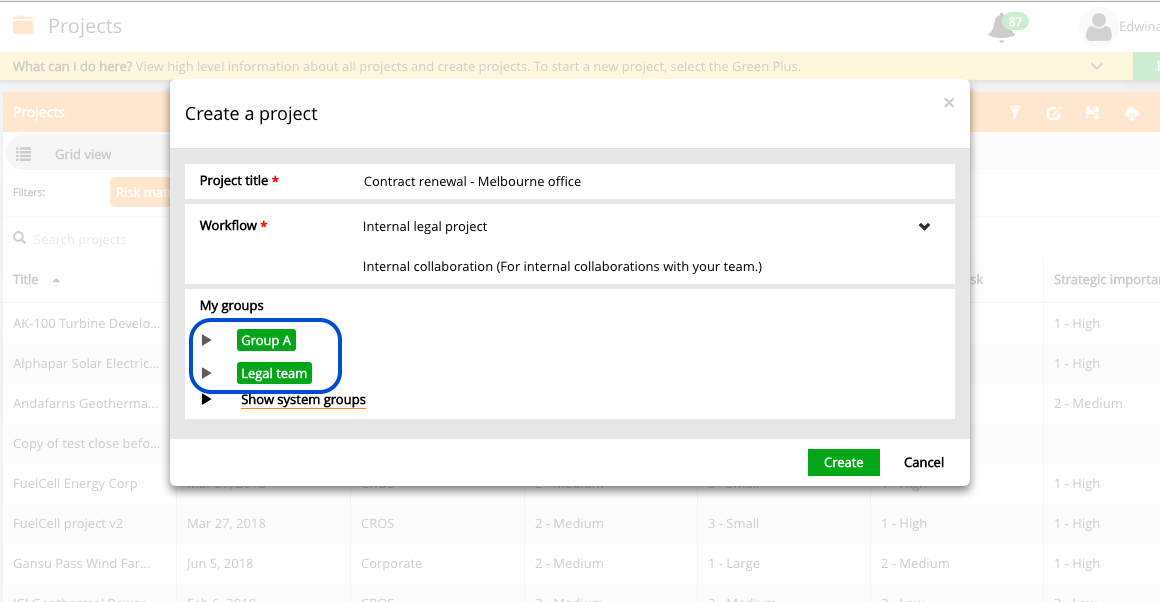Click the Corporate cell in Gansu row
Image resolution: width=1160 pixels, height=602 pixels.
[x=391, y=563]
